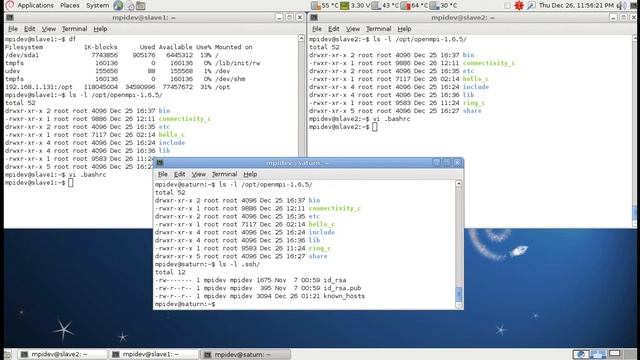Screen dimensions: 640x360
Task: Switch to mpidev@slave1 taskbar button
Action: coord(153,354)
